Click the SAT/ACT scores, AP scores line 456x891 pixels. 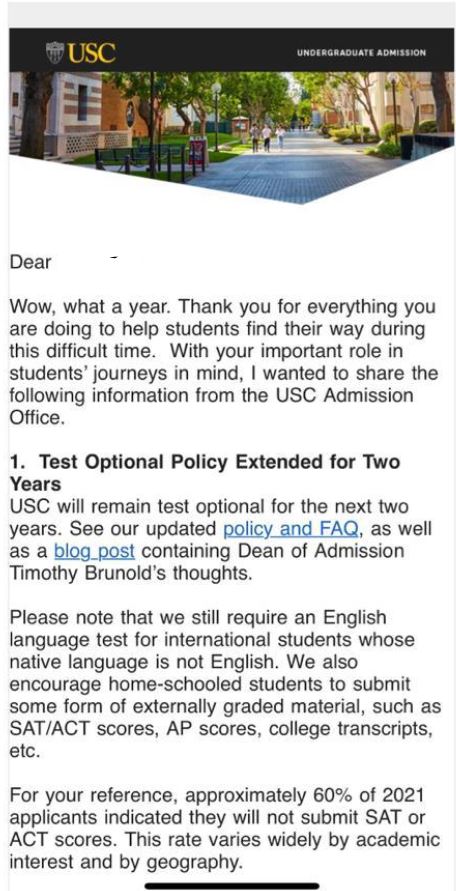click(224, 728)
